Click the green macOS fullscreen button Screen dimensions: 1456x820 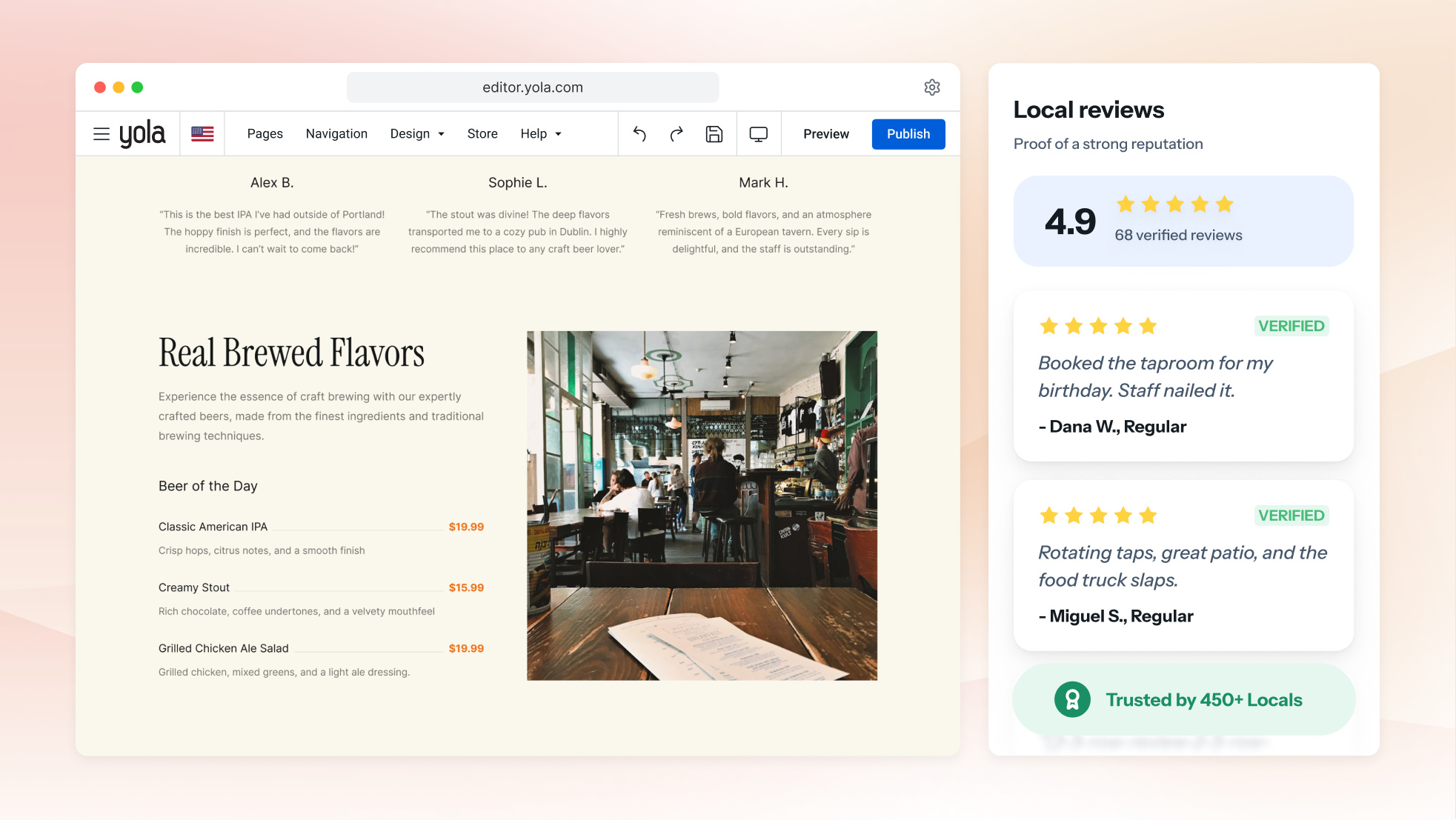pos(137,87)
